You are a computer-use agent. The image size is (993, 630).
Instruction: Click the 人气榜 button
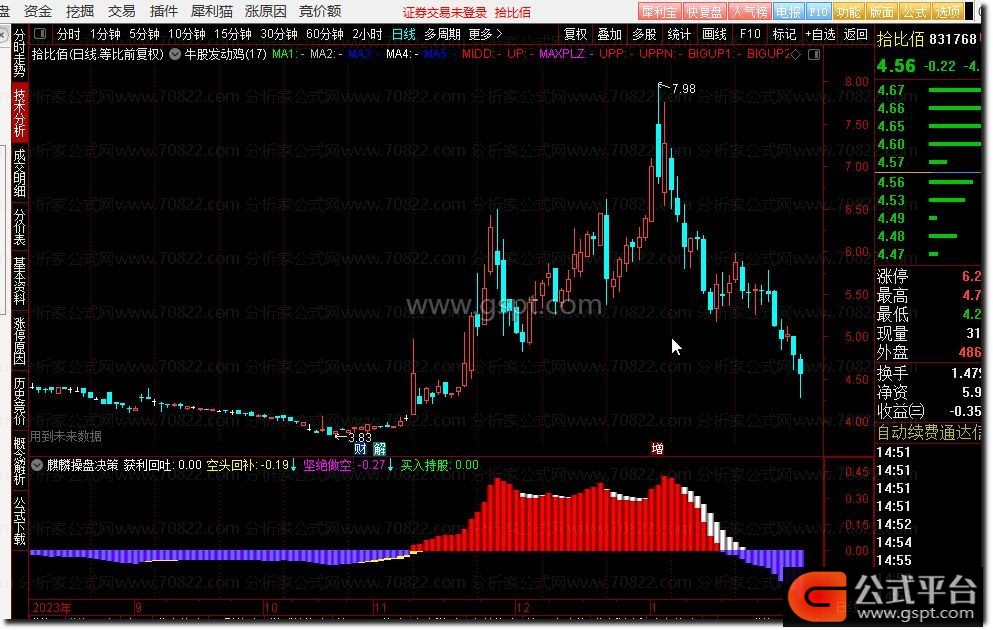tap(749, 11)
